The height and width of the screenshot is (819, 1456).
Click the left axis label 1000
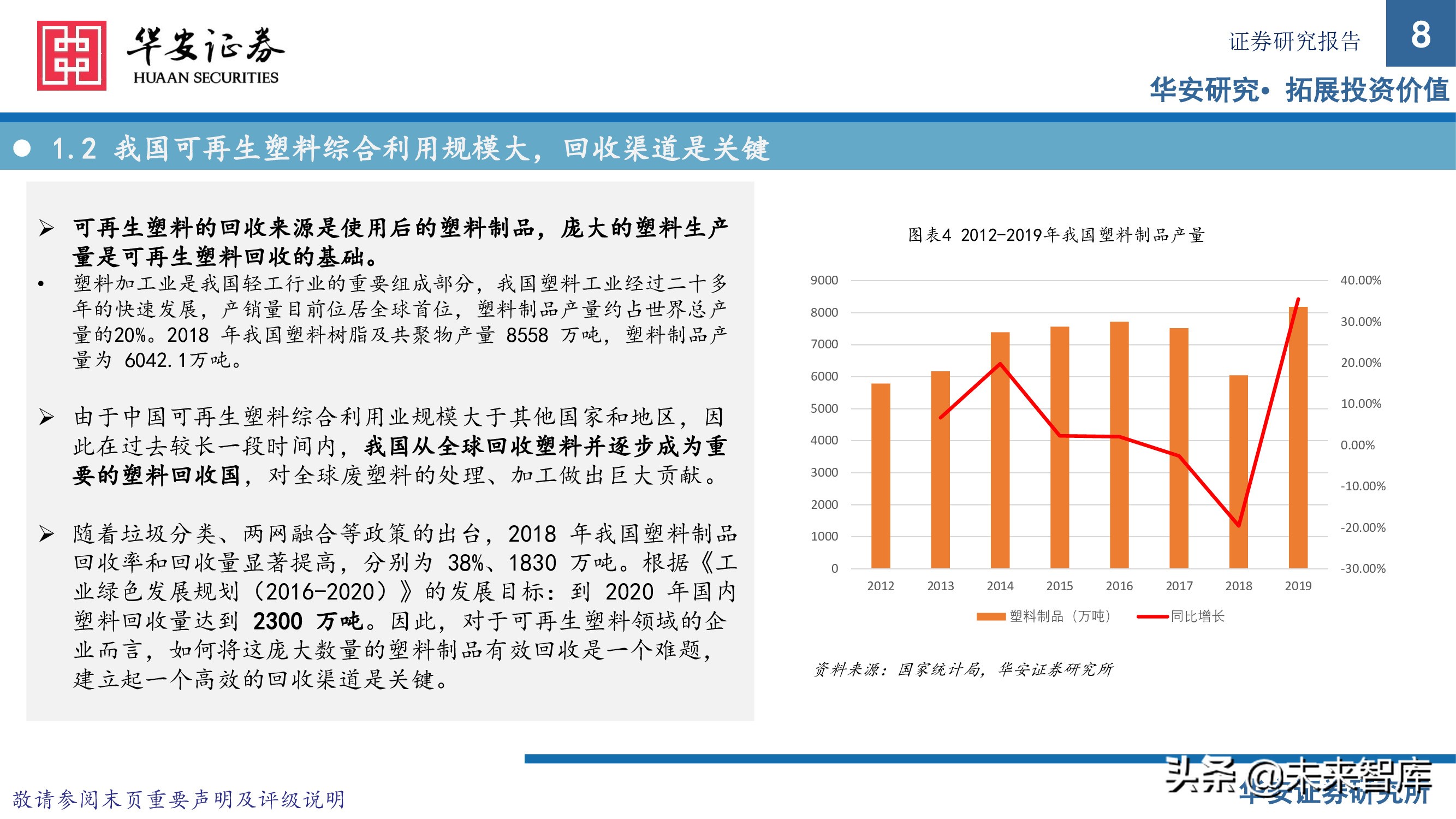point(825,536)
